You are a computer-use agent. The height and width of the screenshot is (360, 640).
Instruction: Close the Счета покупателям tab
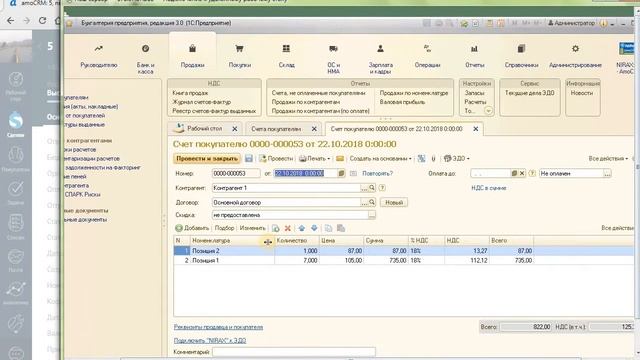tap(314, 129)
